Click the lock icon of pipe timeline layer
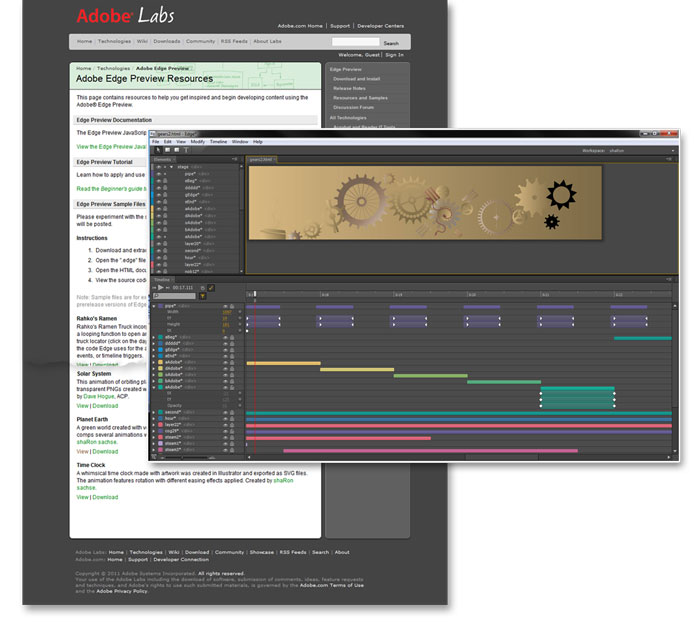Viewport: 700px width, 630px height. coord(232,306)
